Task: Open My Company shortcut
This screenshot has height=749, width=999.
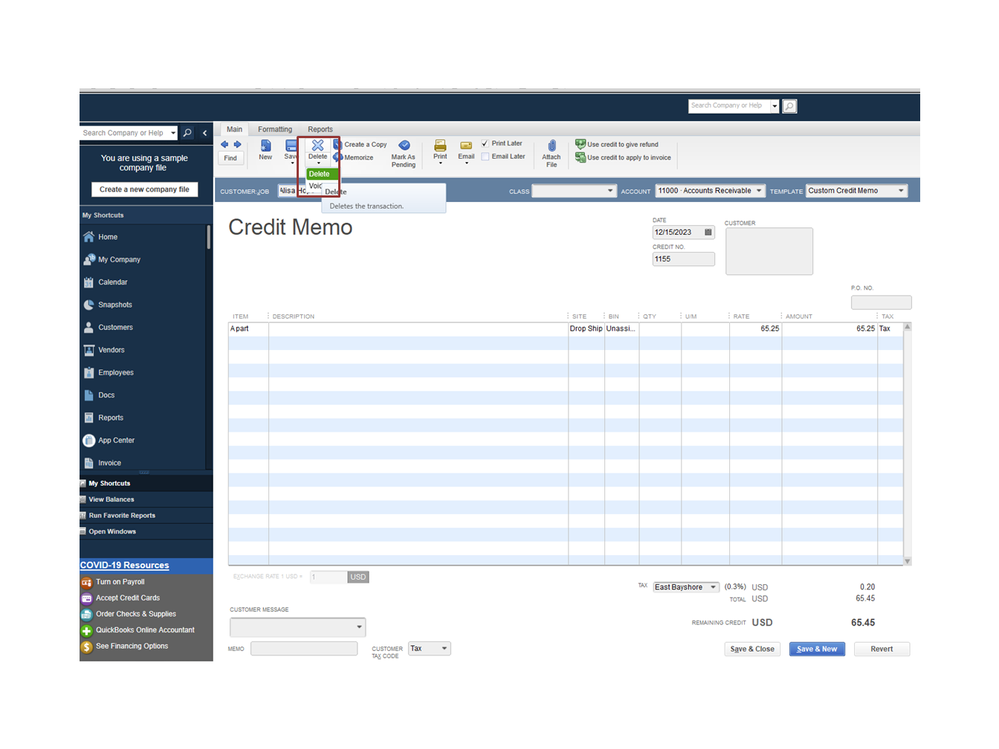Action: 112,259
